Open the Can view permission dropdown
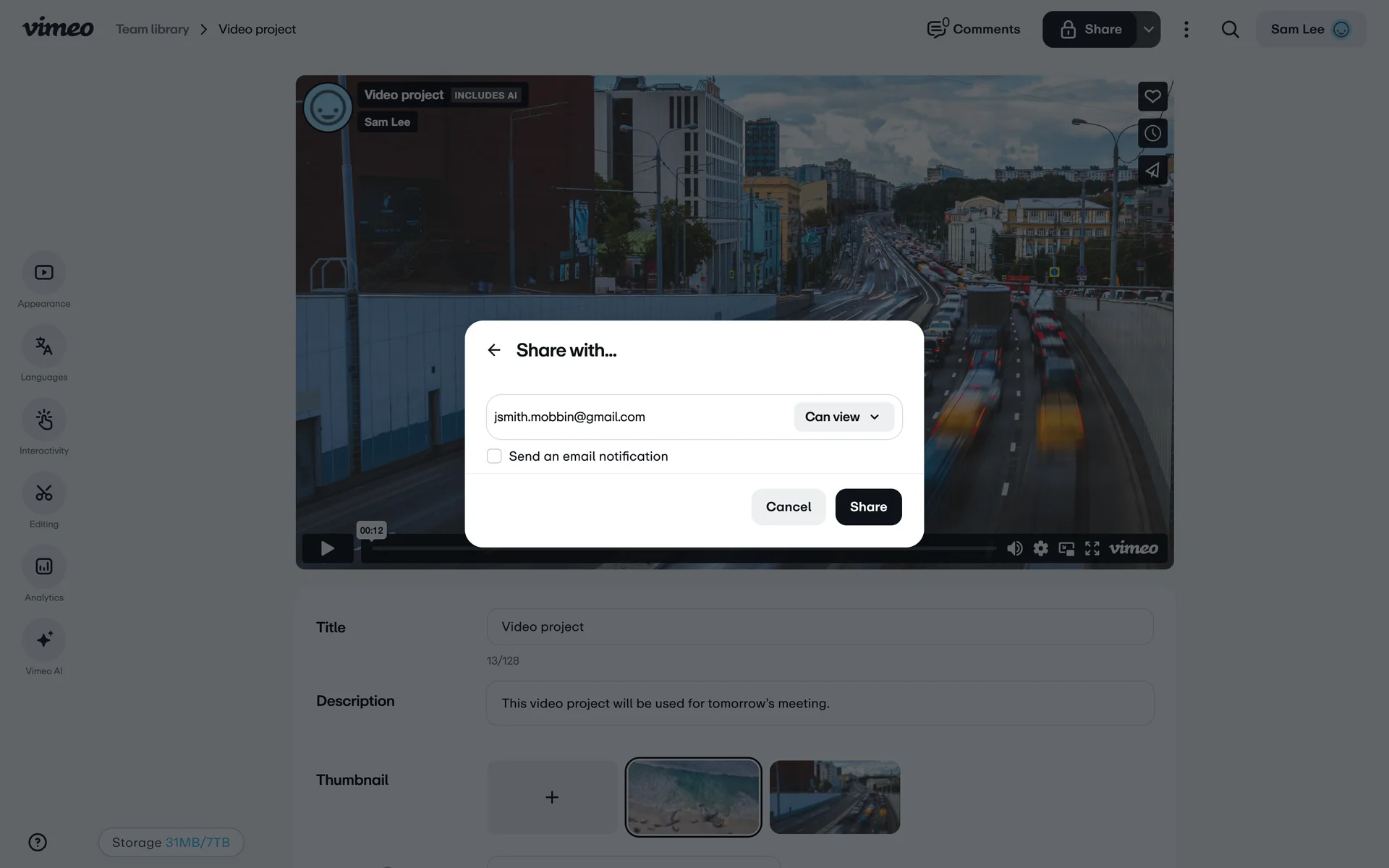 844,417
